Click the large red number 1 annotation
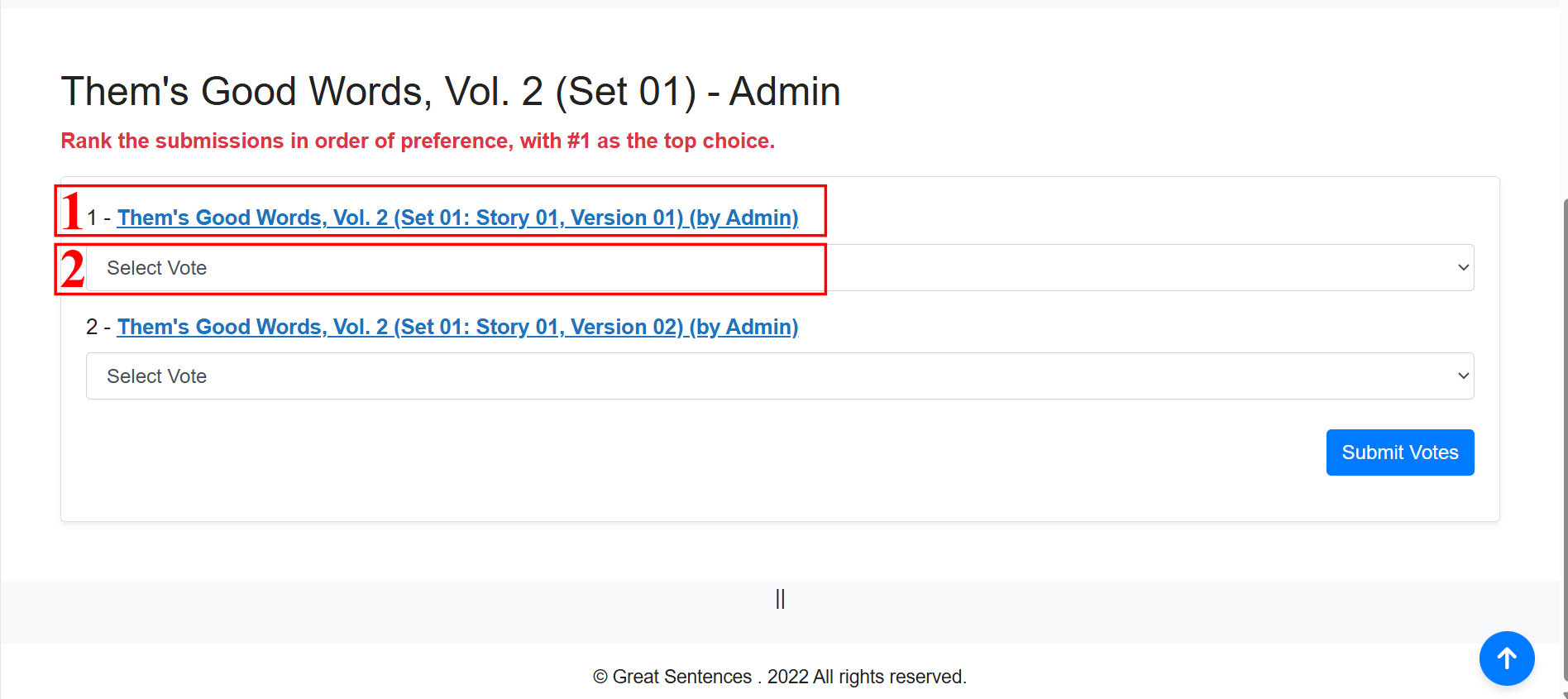1568x699 pixels. [x=72, y=211]
